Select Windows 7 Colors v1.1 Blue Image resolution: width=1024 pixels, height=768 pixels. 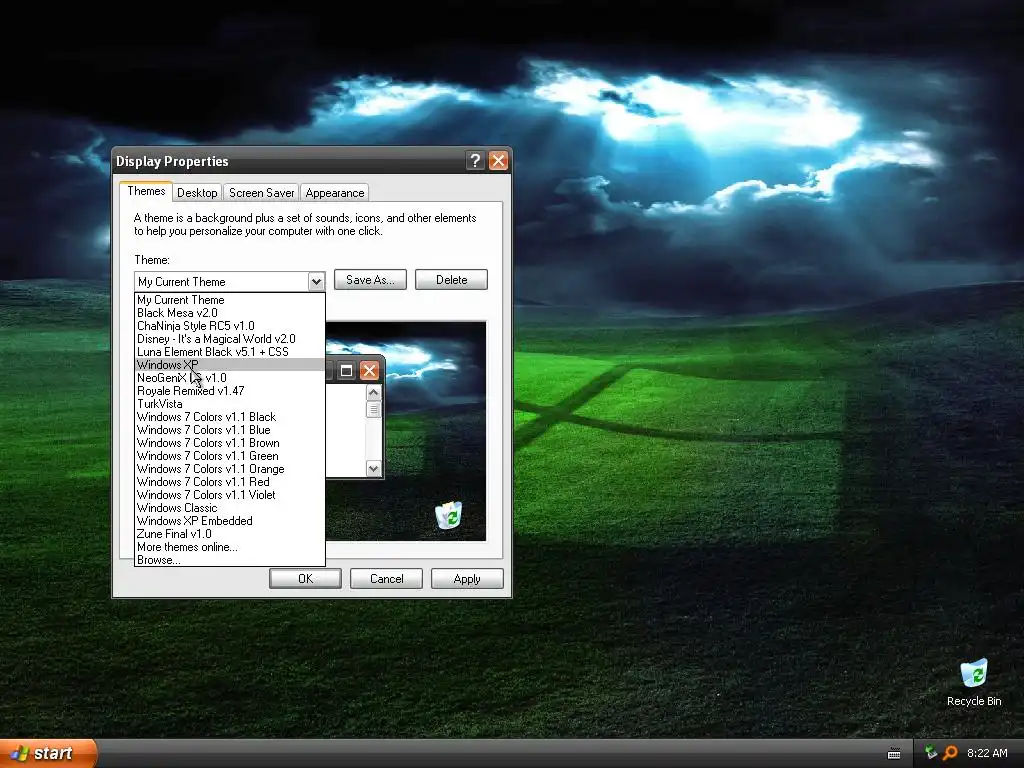click(x=230, y=430)
